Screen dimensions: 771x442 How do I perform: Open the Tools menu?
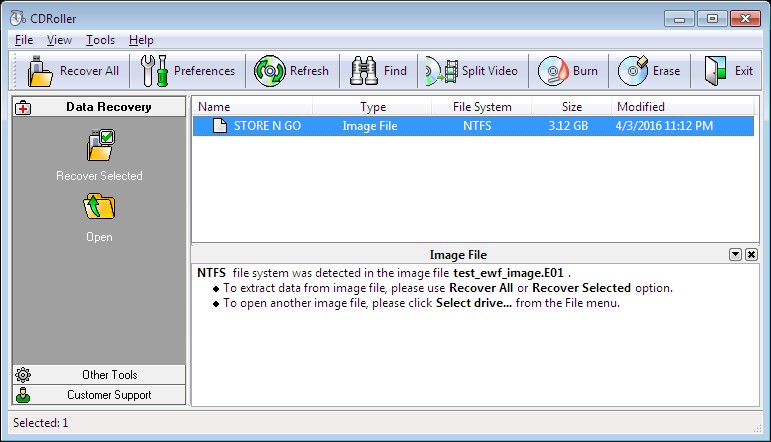pos(100,40)
